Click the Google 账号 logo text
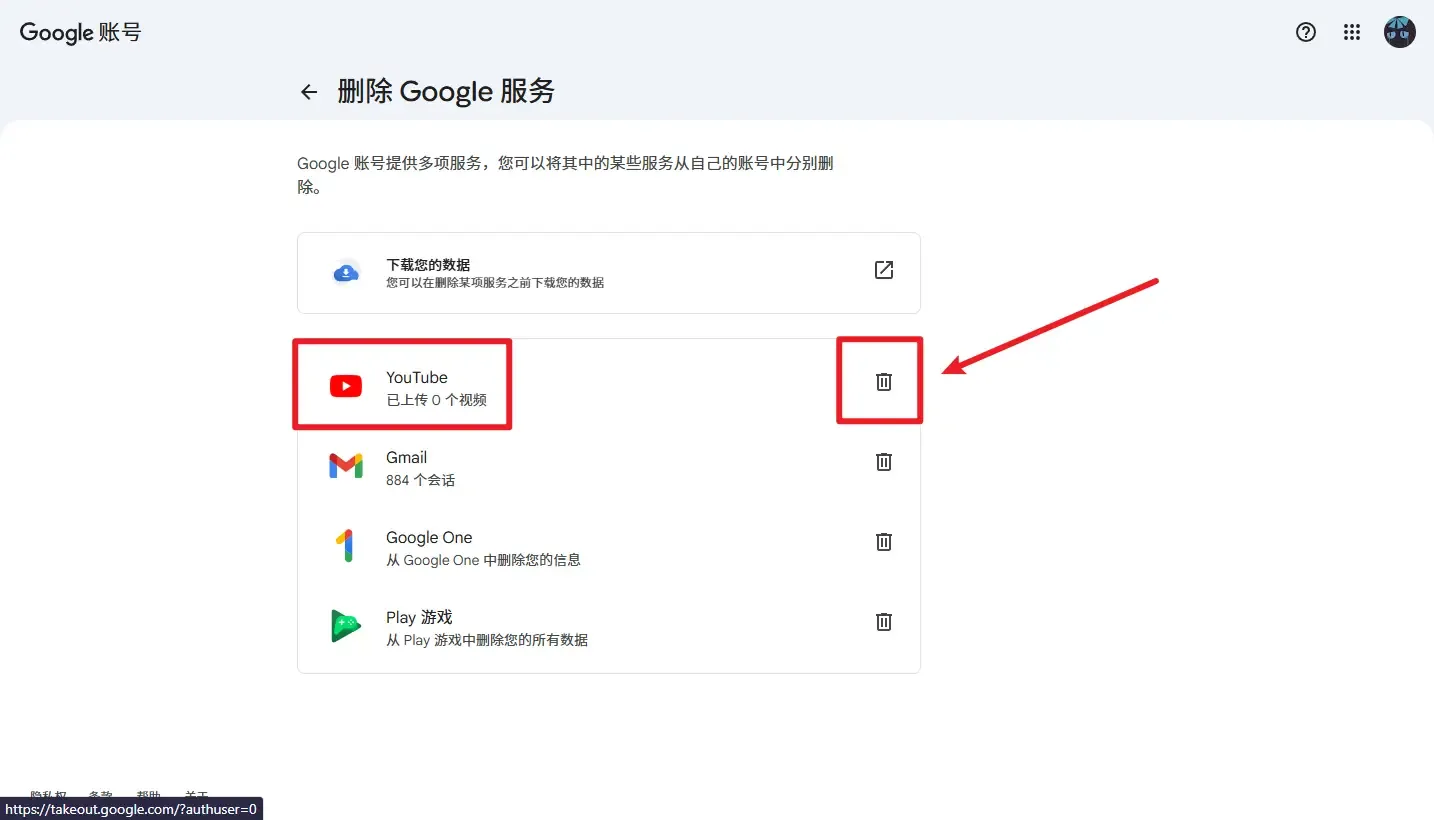1434x820 pixels. (79, 32)
